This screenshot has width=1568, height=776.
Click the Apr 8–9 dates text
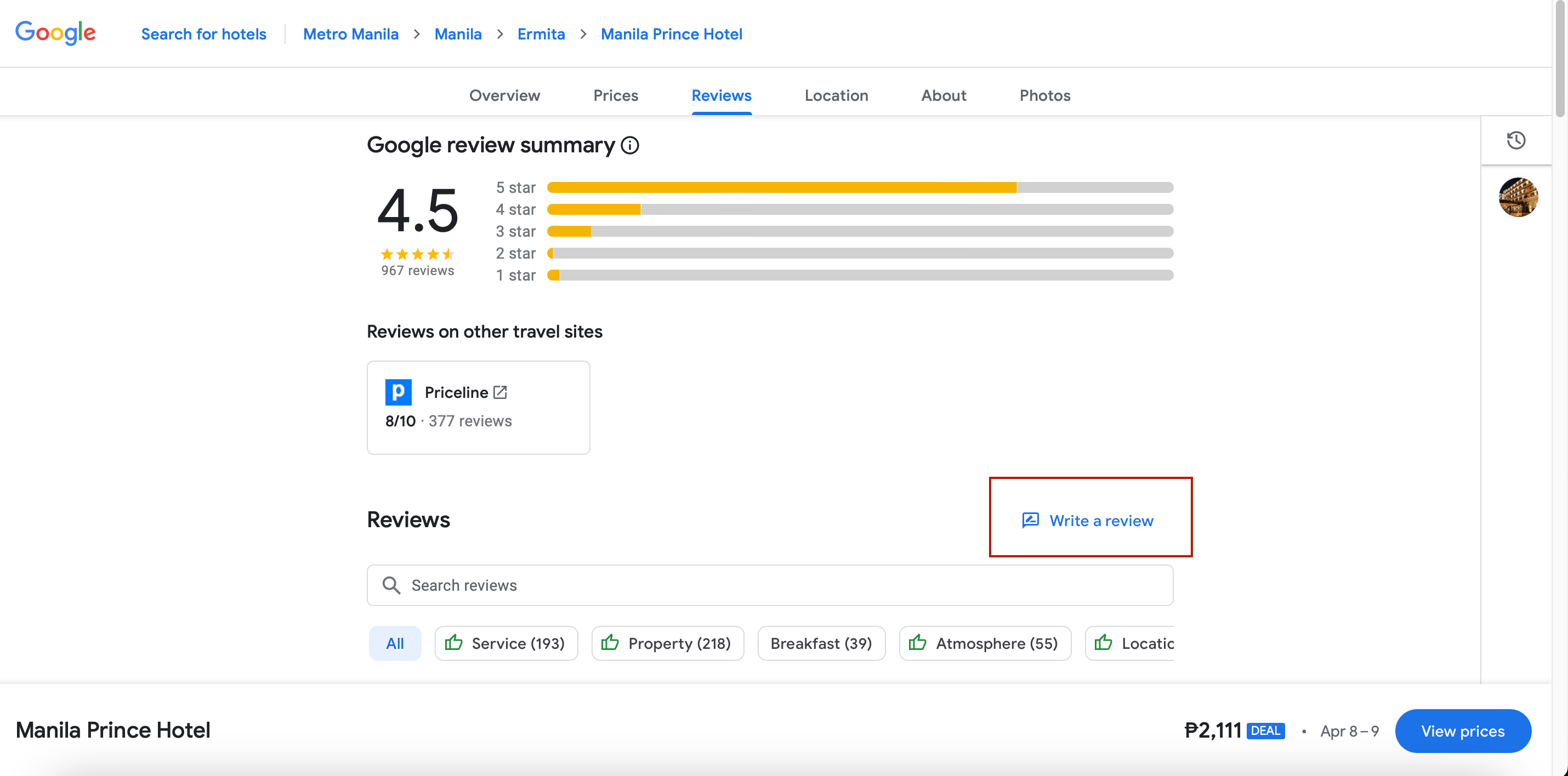pyautogui.click(x=1349, y=731)
